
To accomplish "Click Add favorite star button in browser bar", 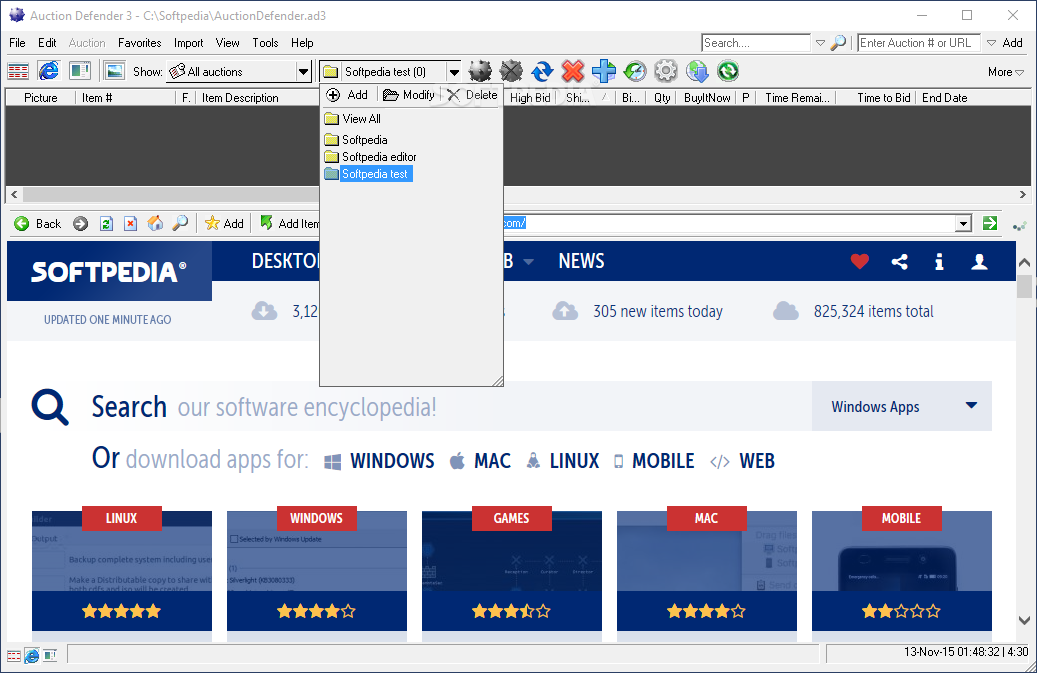I will click(x=224, y=223).
